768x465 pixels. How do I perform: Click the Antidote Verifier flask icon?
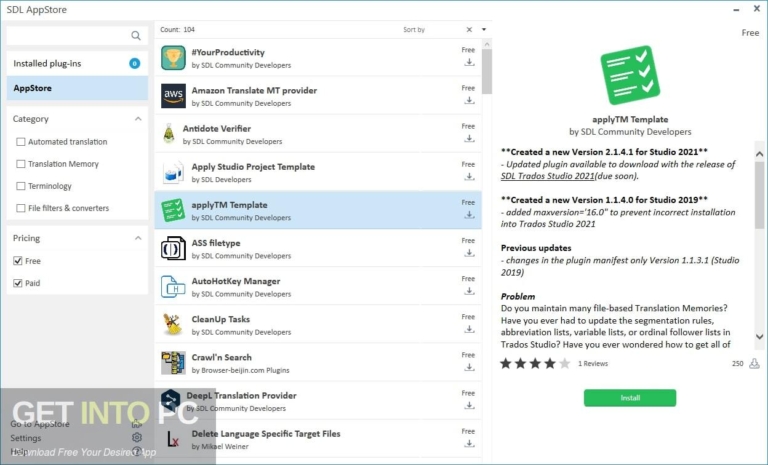coord(168,134)
